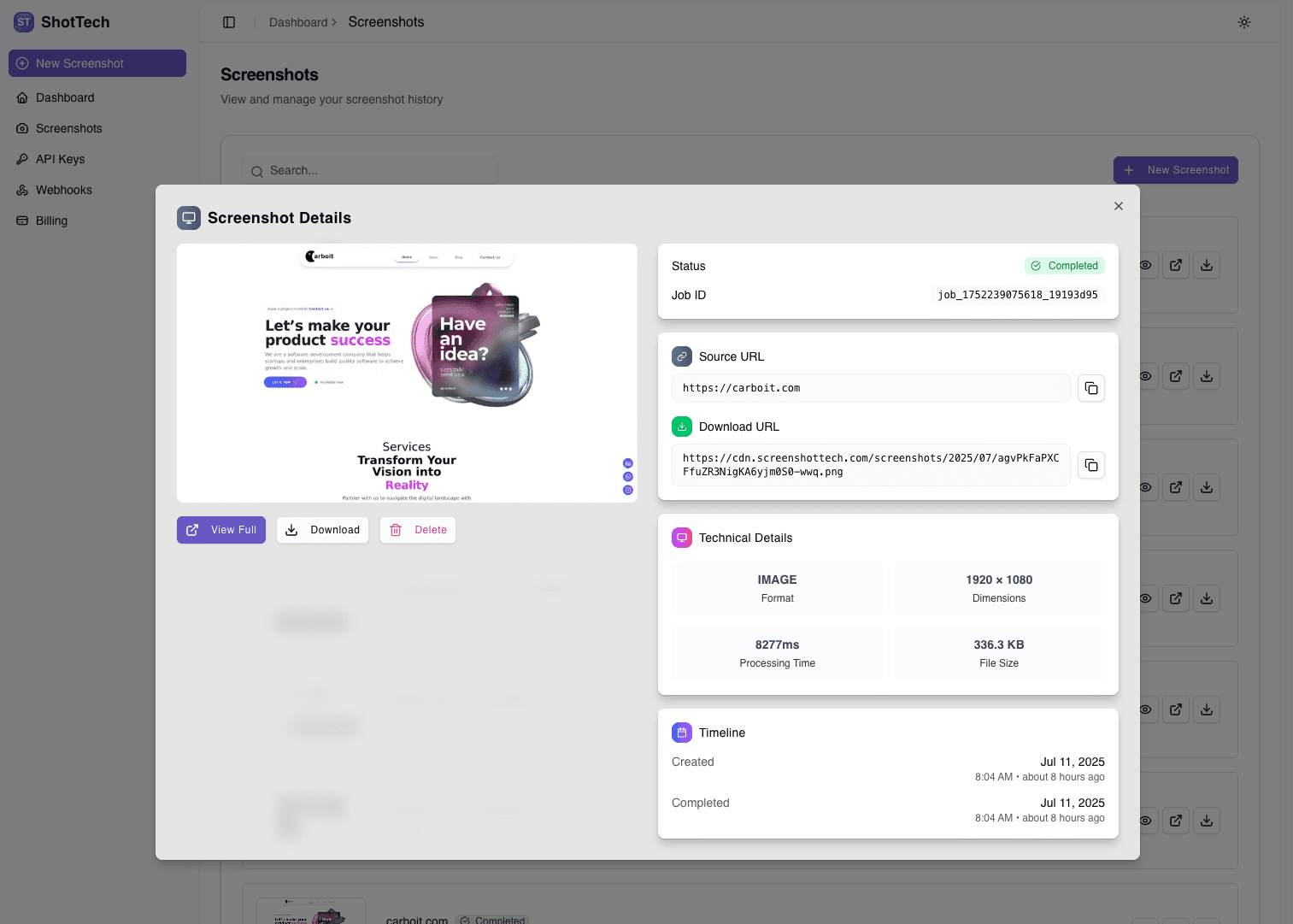The width and height of the screenshot is (1293, 924).
Task: Click Download below the screenshot preview
Action: [322, 530]
